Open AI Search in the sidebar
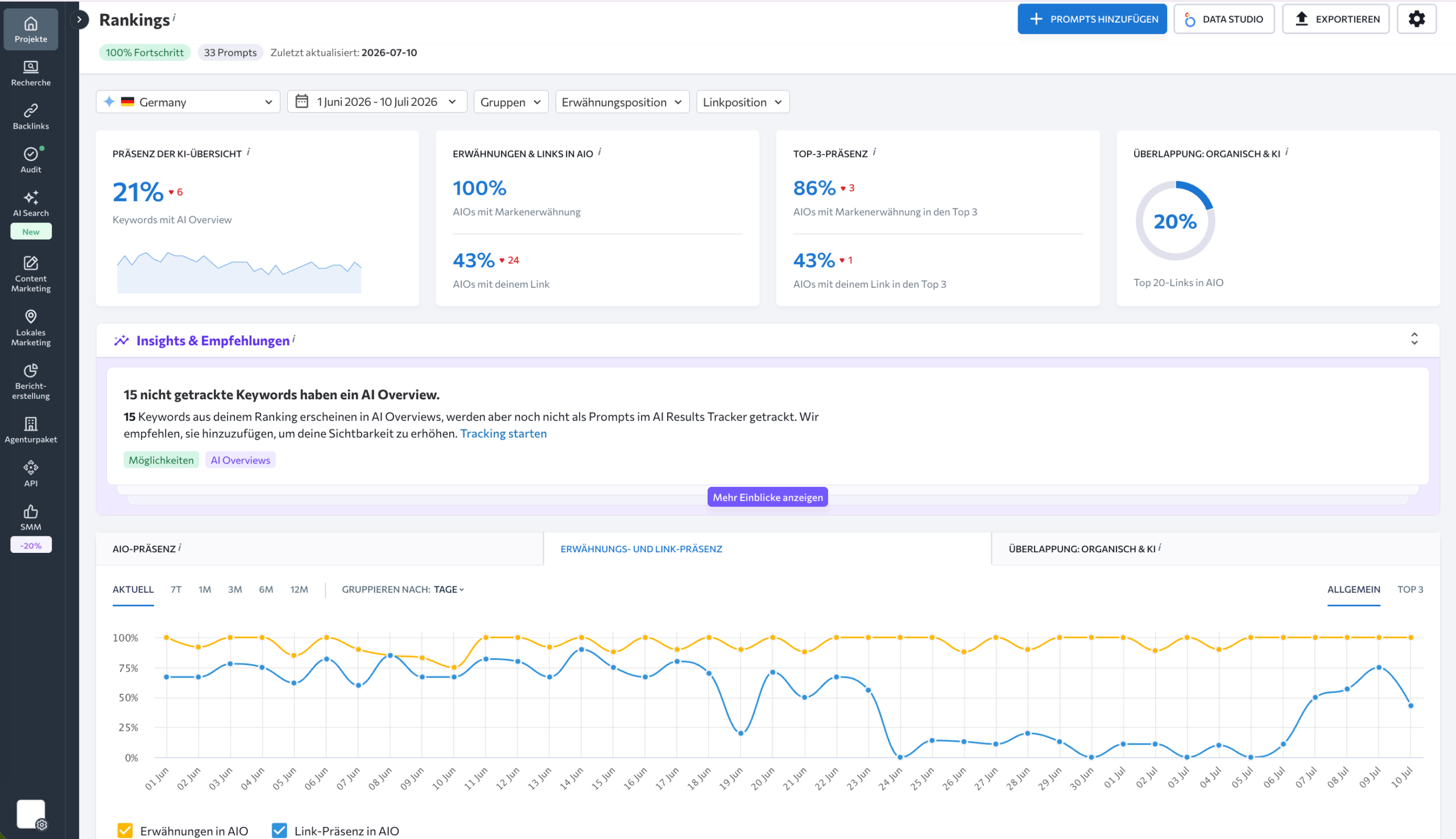 click(31, 204)
